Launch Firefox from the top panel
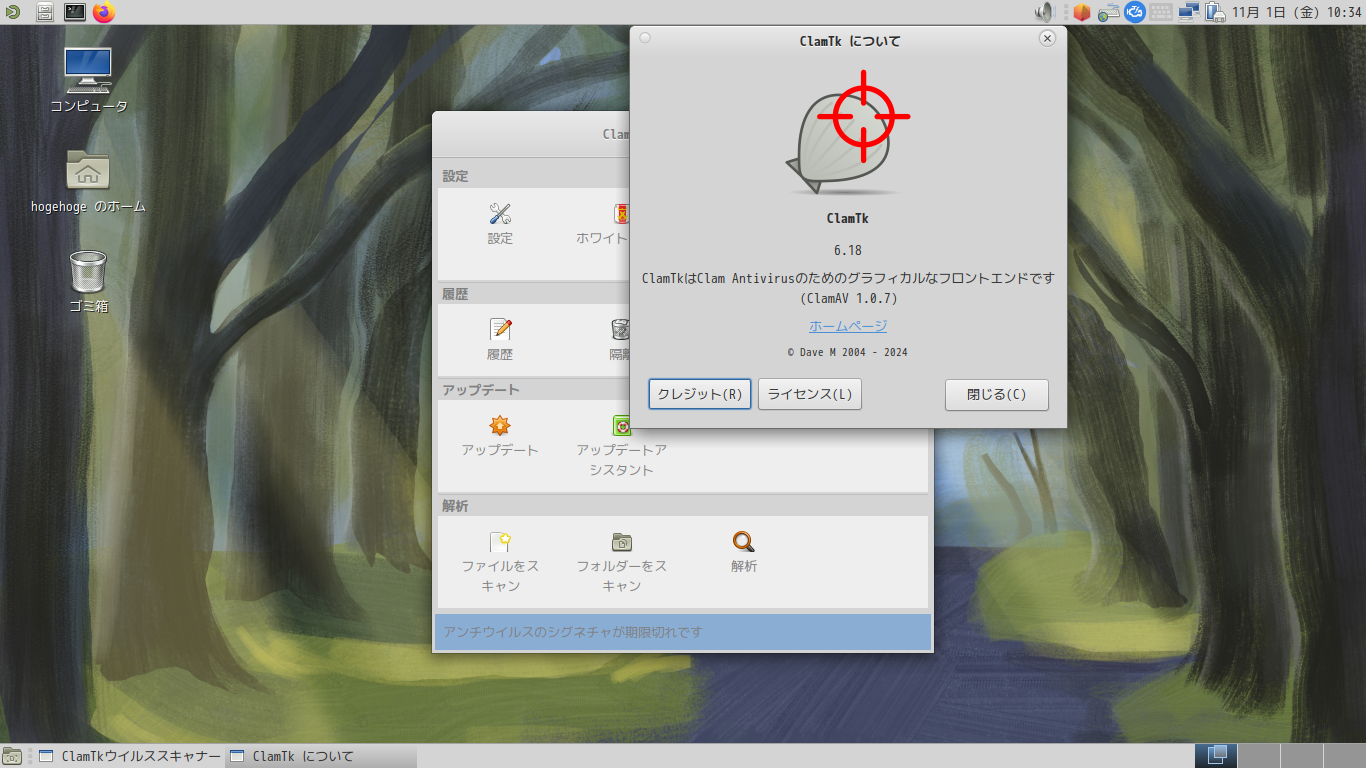This screenshot has height=768, width=1366. point(104,12)
